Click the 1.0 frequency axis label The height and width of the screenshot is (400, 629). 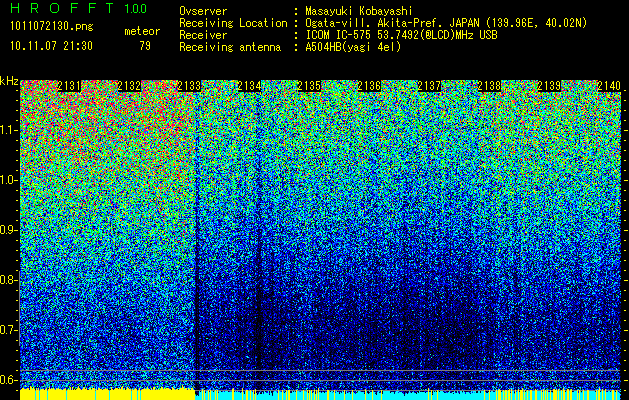[x=8, y=180]
